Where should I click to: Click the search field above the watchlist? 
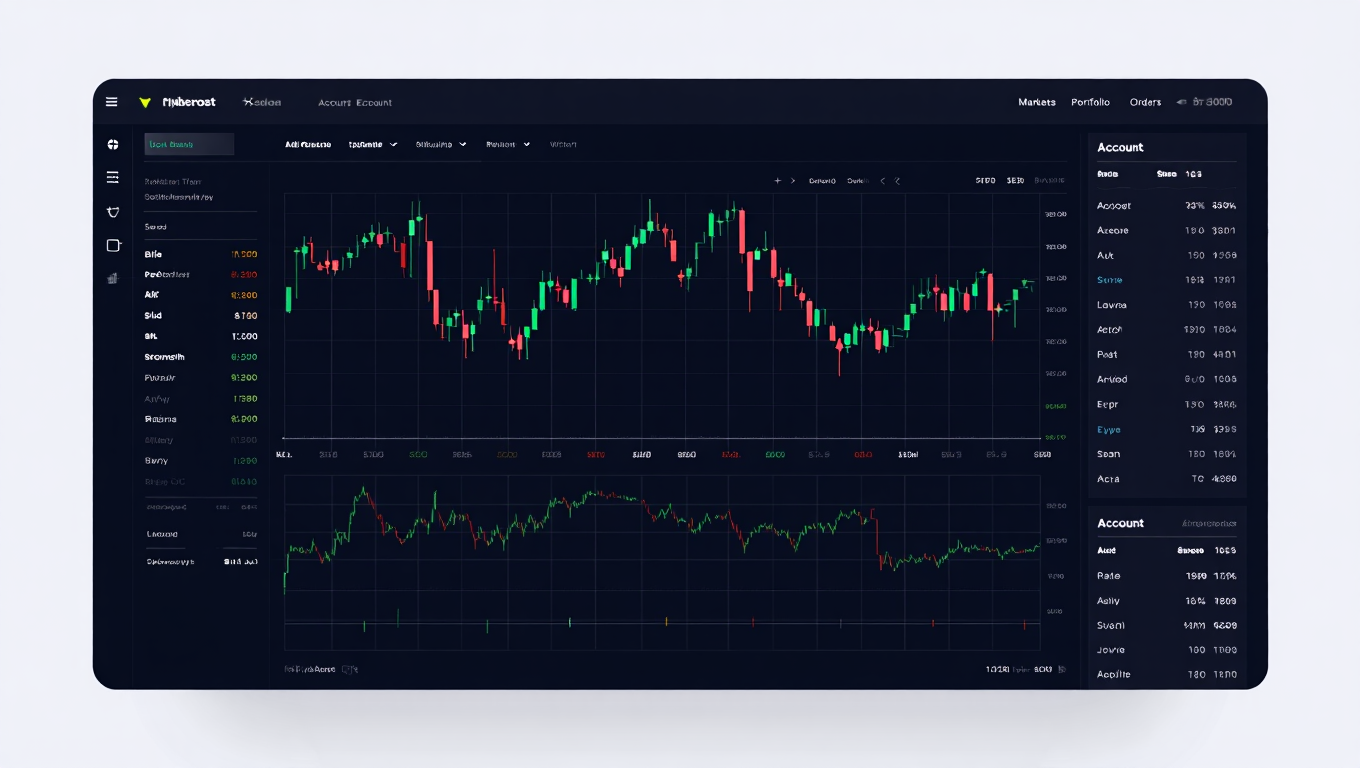[x=189, y=144]
